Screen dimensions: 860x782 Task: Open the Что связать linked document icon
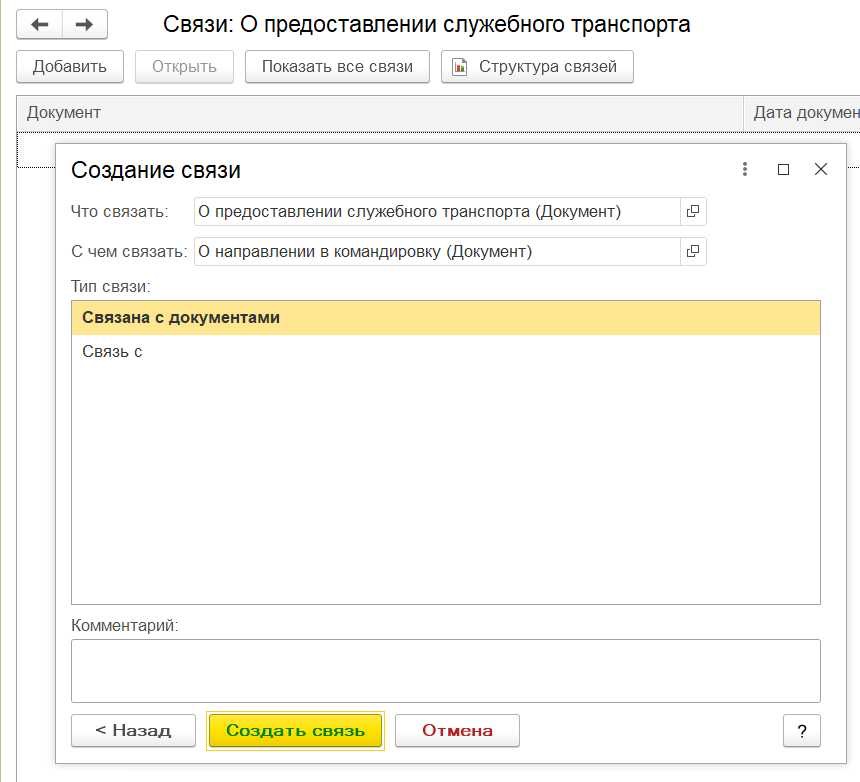(x=693, y=212)
